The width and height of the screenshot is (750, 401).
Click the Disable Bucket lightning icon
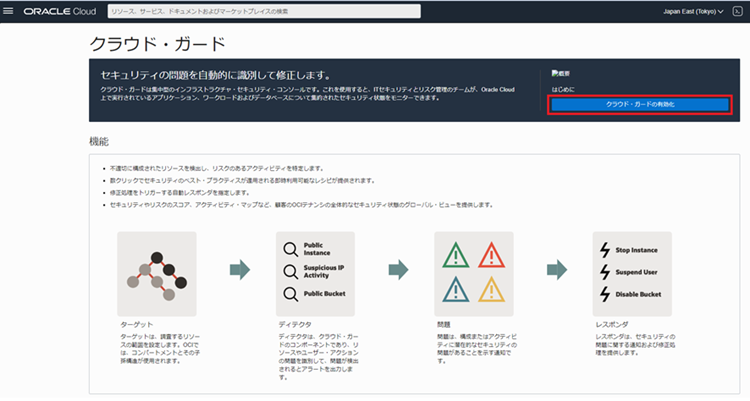(605, 294)
